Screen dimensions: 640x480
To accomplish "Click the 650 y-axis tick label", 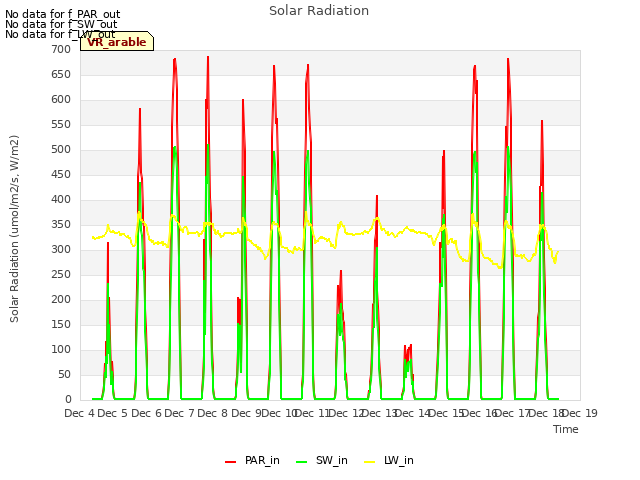I will (61, 75).
